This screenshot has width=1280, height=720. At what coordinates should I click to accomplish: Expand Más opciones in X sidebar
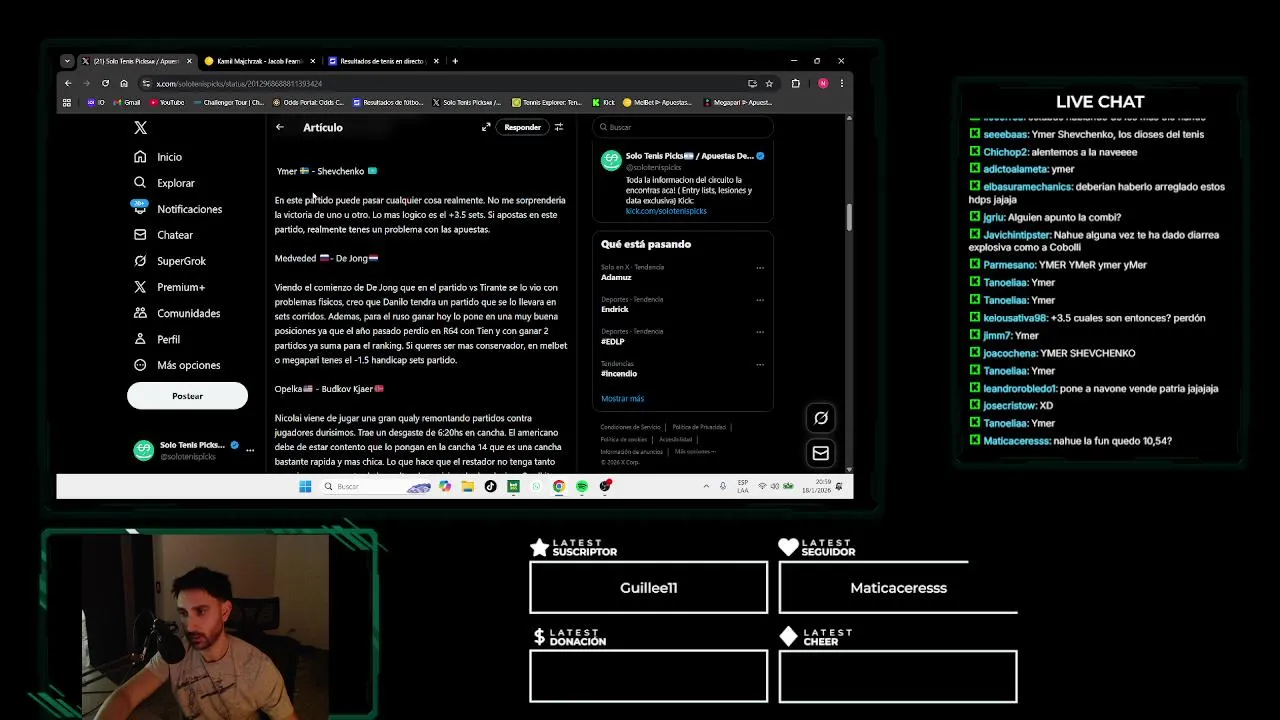point(177,365)
